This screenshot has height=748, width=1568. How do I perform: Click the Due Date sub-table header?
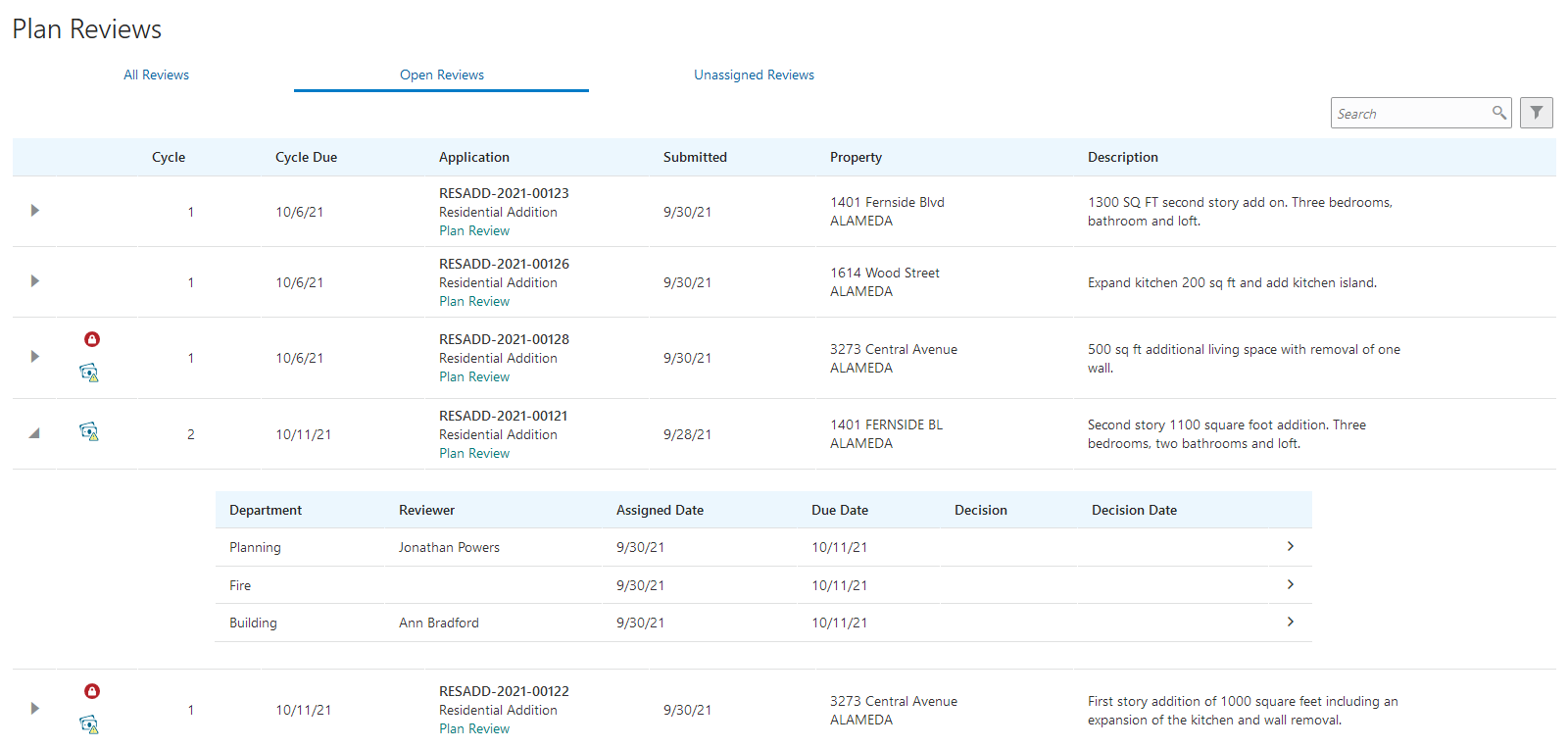pos(840,510)
